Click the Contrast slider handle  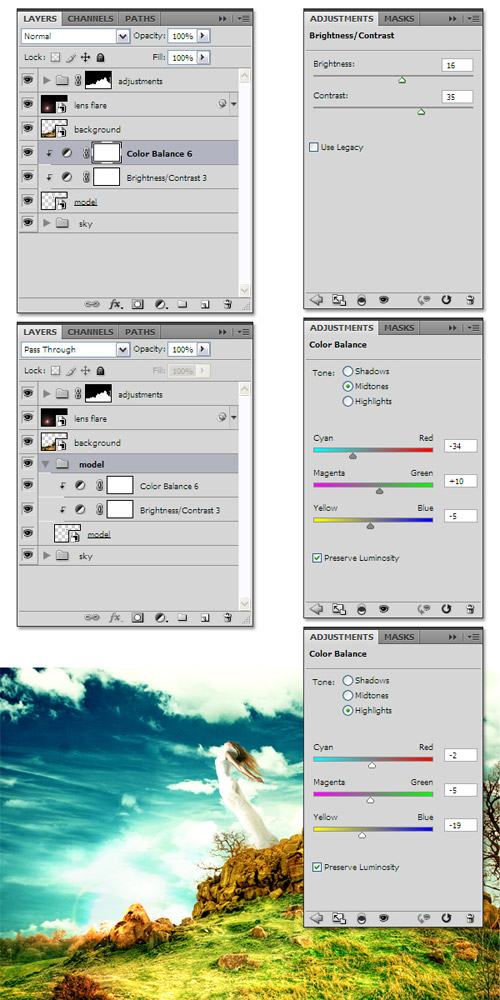(x=421, y=112)
